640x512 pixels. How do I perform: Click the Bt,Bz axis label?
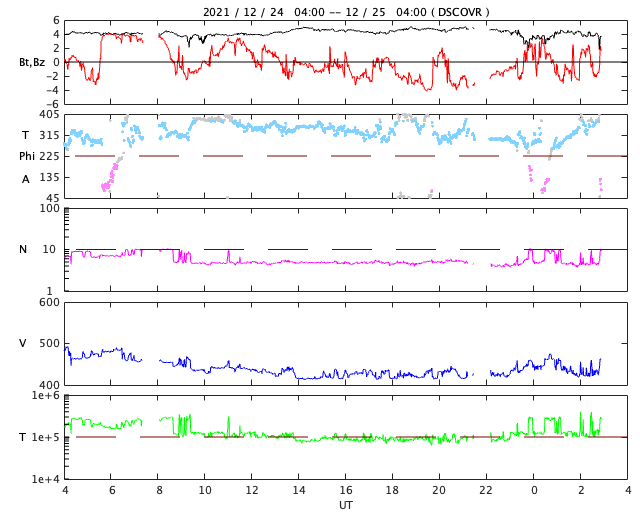(32, 62)
